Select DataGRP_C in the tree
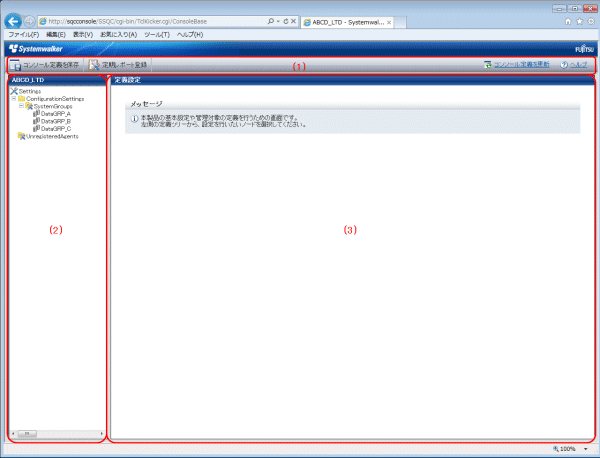Screen dimensions: 600x458 (56, 129)
